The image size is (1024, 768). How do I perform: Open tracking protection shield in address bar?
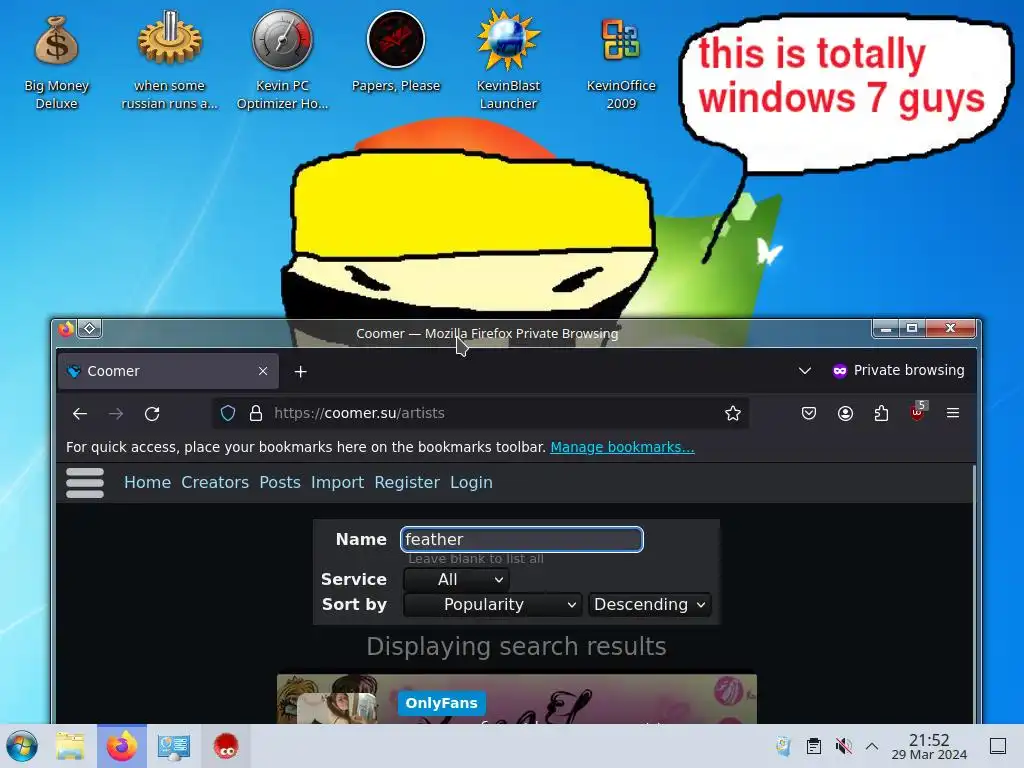pos(228,413)
